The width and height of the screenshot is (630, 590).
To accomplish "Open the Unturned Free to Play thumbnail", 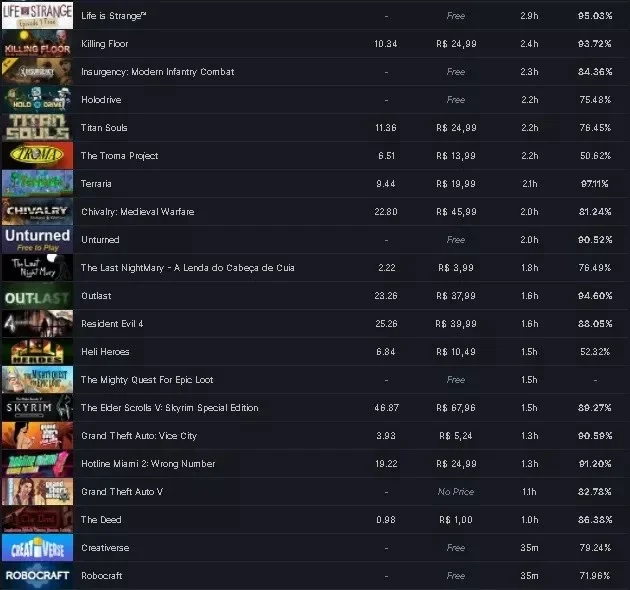I will pos(37,240).
